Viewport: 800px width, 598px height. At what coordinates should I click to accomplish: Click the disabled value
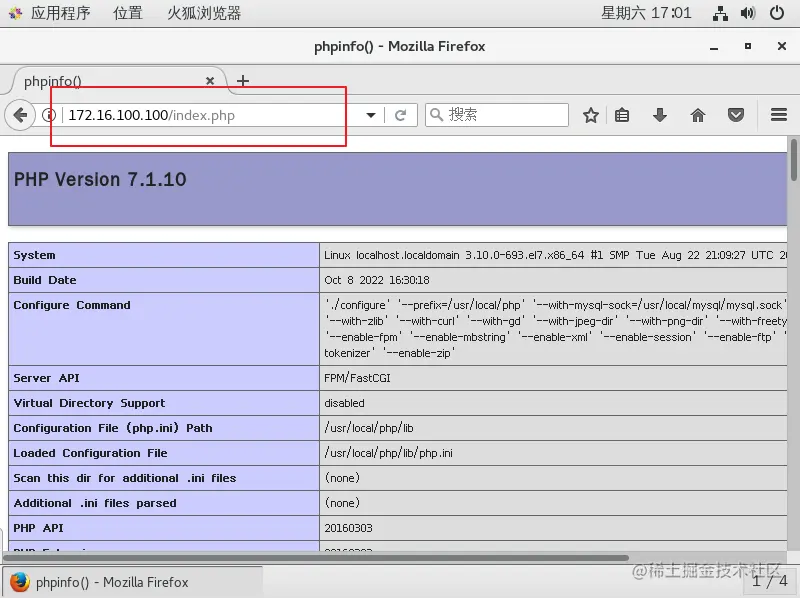click(x=344, y=403)
